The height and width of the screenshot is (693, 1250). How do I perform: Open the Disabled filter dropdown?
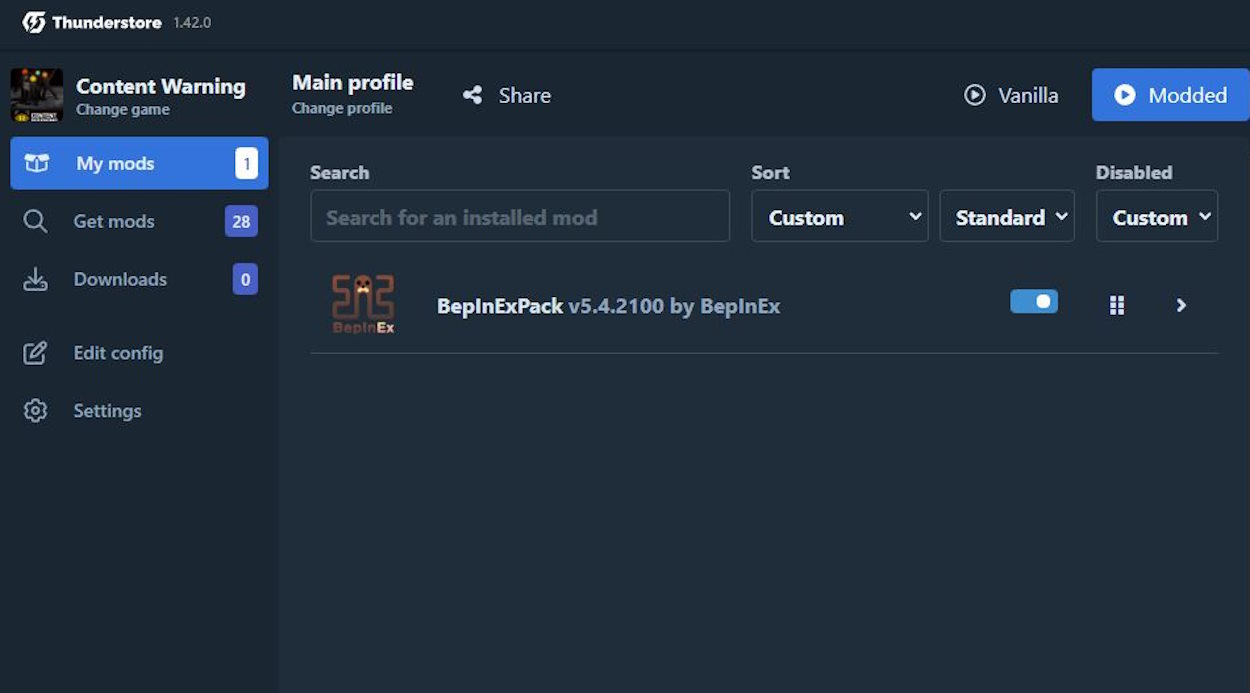pos(1156,216)
